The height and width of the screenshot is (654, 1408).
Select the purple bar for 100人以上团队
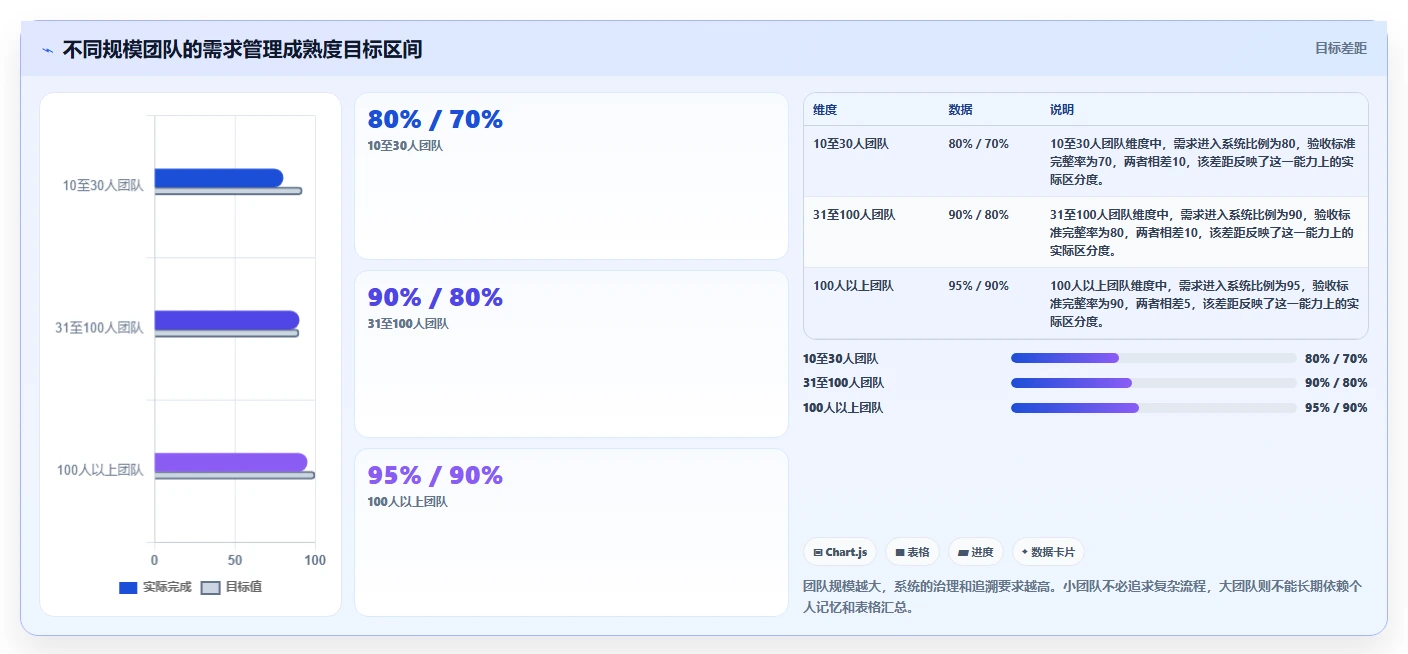click(x=231, y=462)
